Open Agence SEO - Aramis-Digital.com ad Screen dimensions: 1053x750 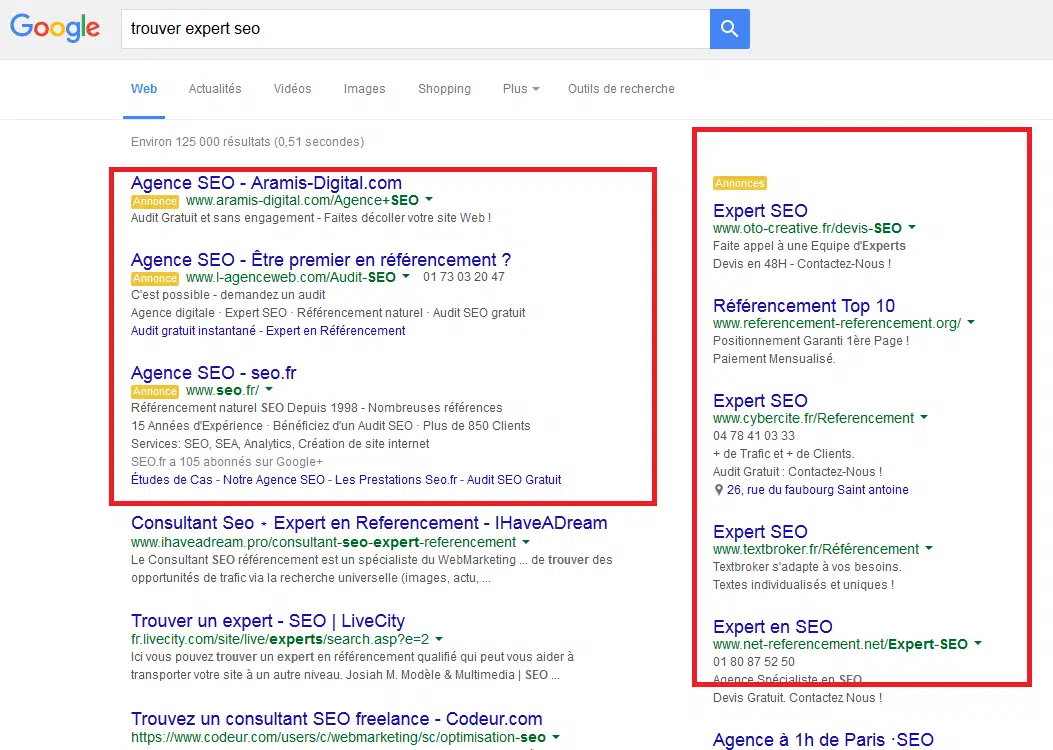tap(266, 183)
